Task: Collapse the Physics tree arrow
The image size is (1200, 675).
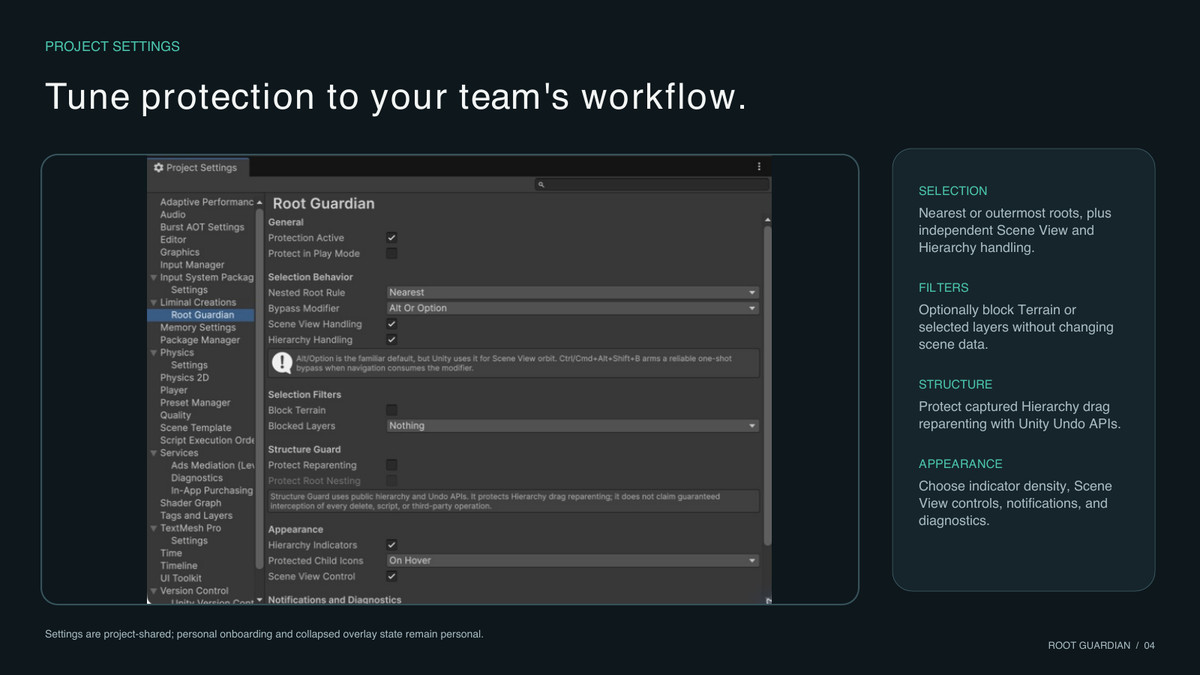Action: pos(153,353)
